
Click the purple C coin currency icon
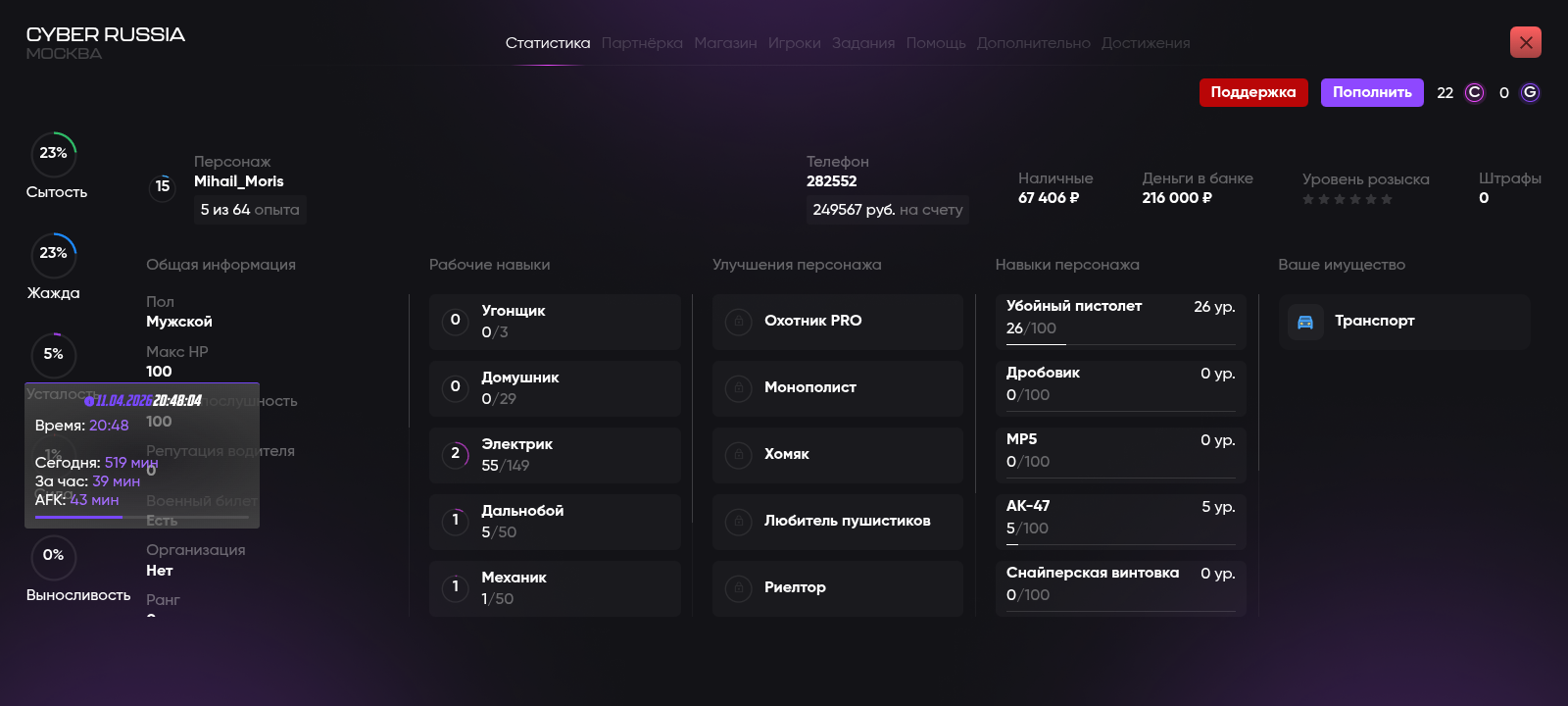click(1474, 93)
